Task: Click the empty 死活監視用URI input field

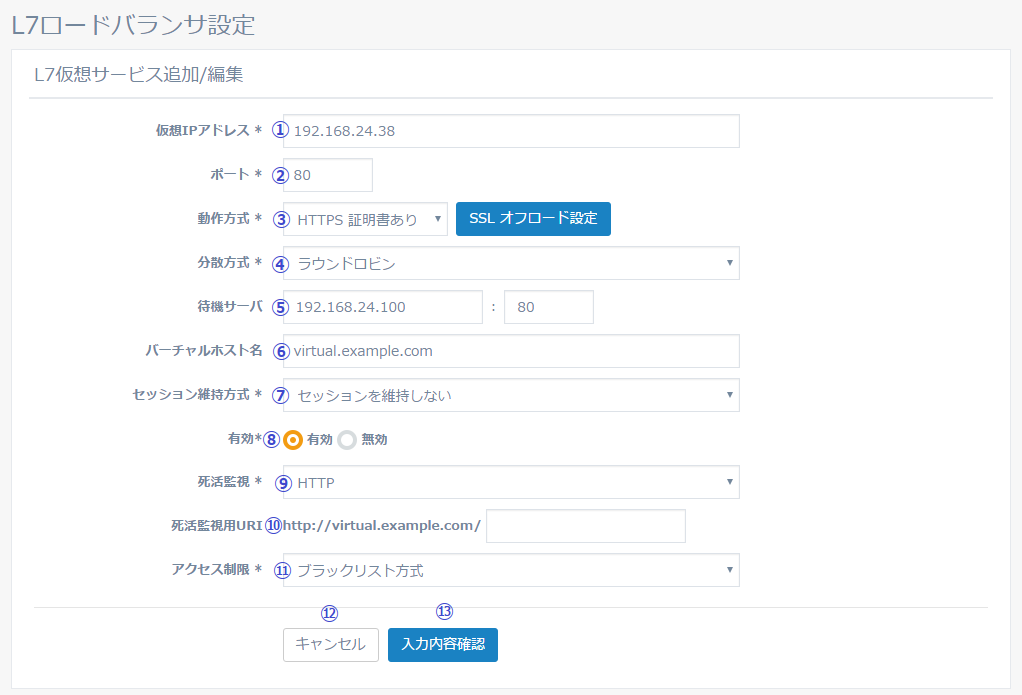Action: point(585,526)
